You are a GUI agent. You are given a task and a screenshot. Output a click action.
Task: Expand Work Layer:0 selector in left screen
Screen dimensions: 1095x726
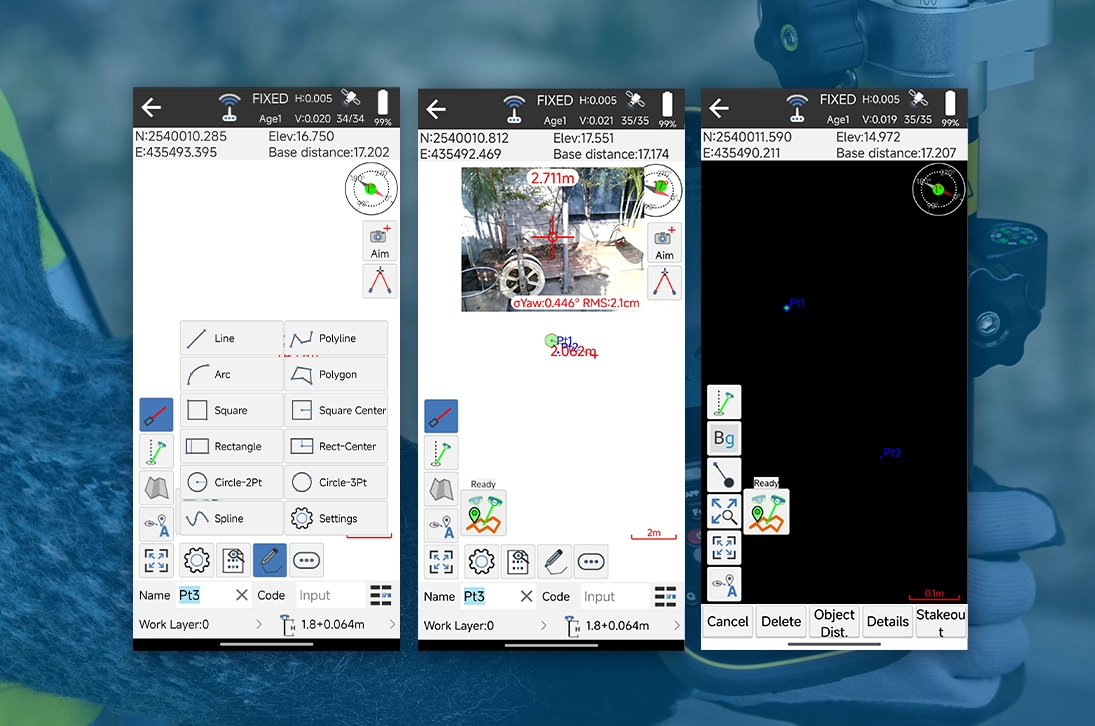(x=200, y=625)
